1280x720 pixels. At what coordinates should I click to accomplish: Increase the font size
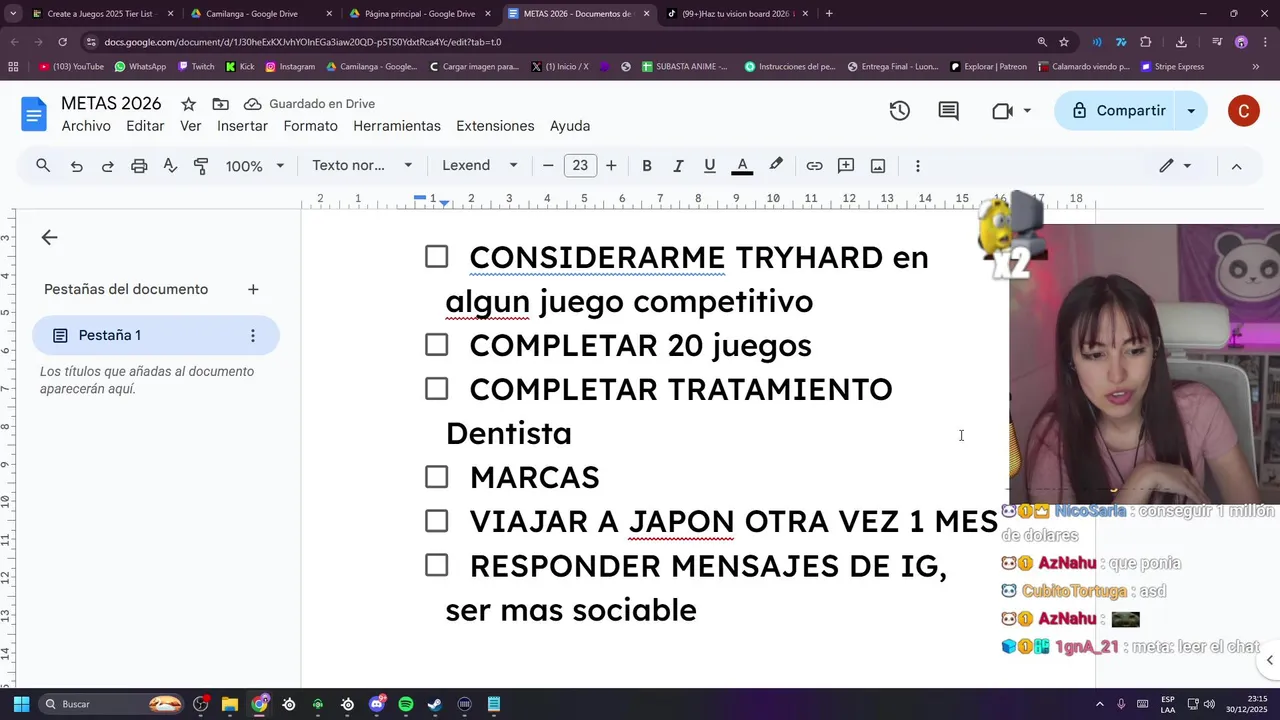(x=611, y=166)
